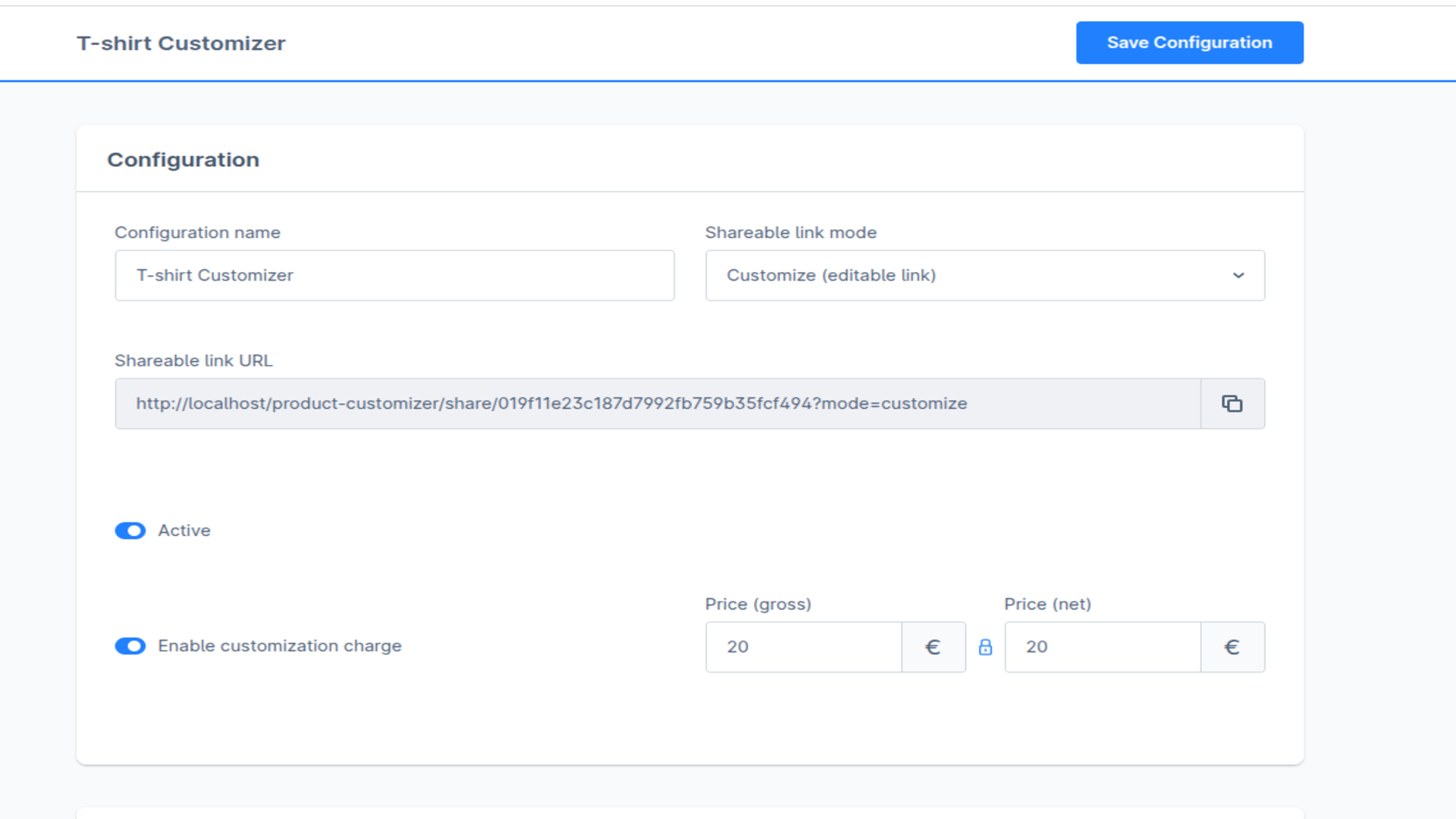Save the configuration with the blue button
1456x819 pixels.
click(1189, 42)
